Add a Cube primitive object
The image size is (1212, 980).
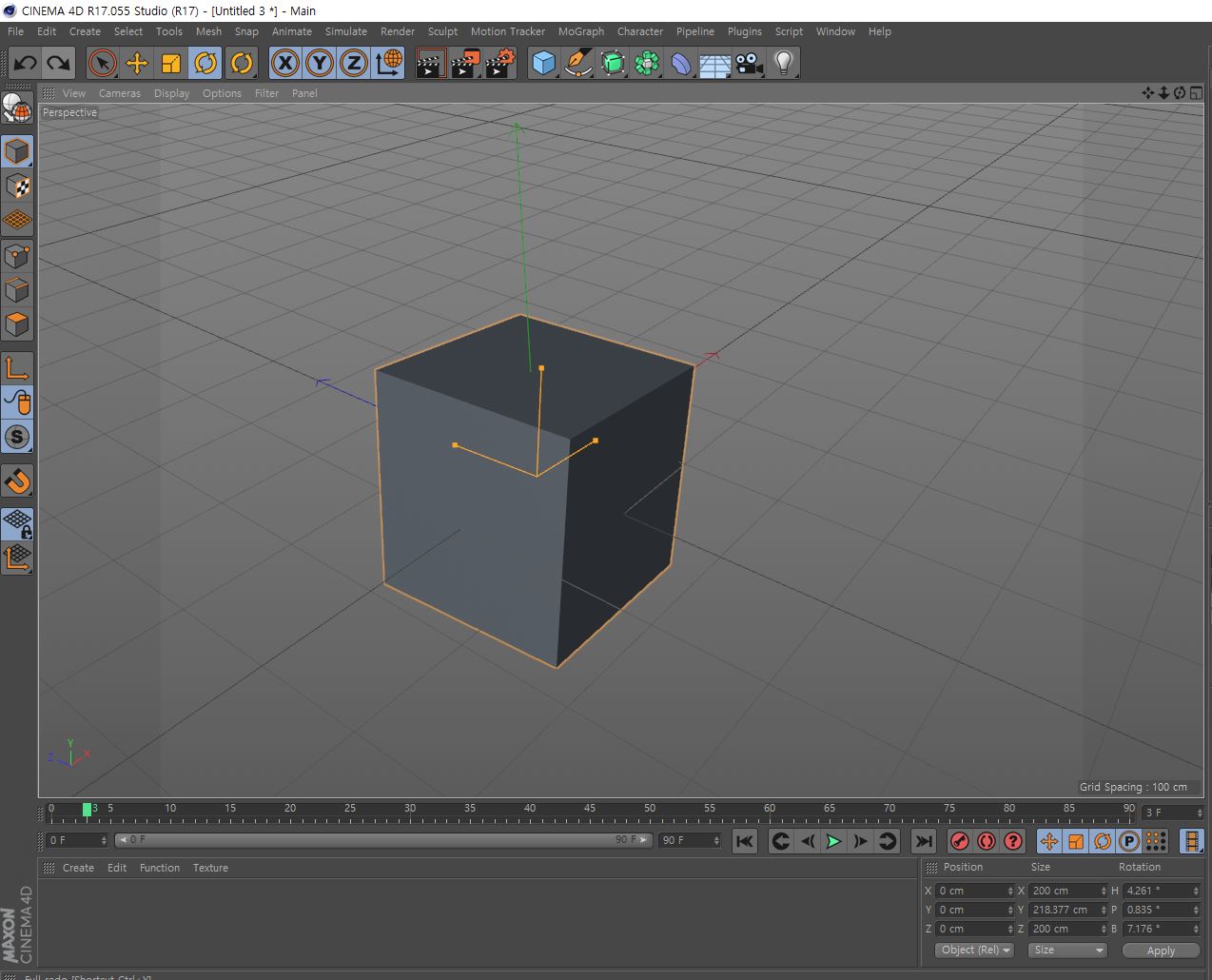pyautogui.click(x=543, y=64)
